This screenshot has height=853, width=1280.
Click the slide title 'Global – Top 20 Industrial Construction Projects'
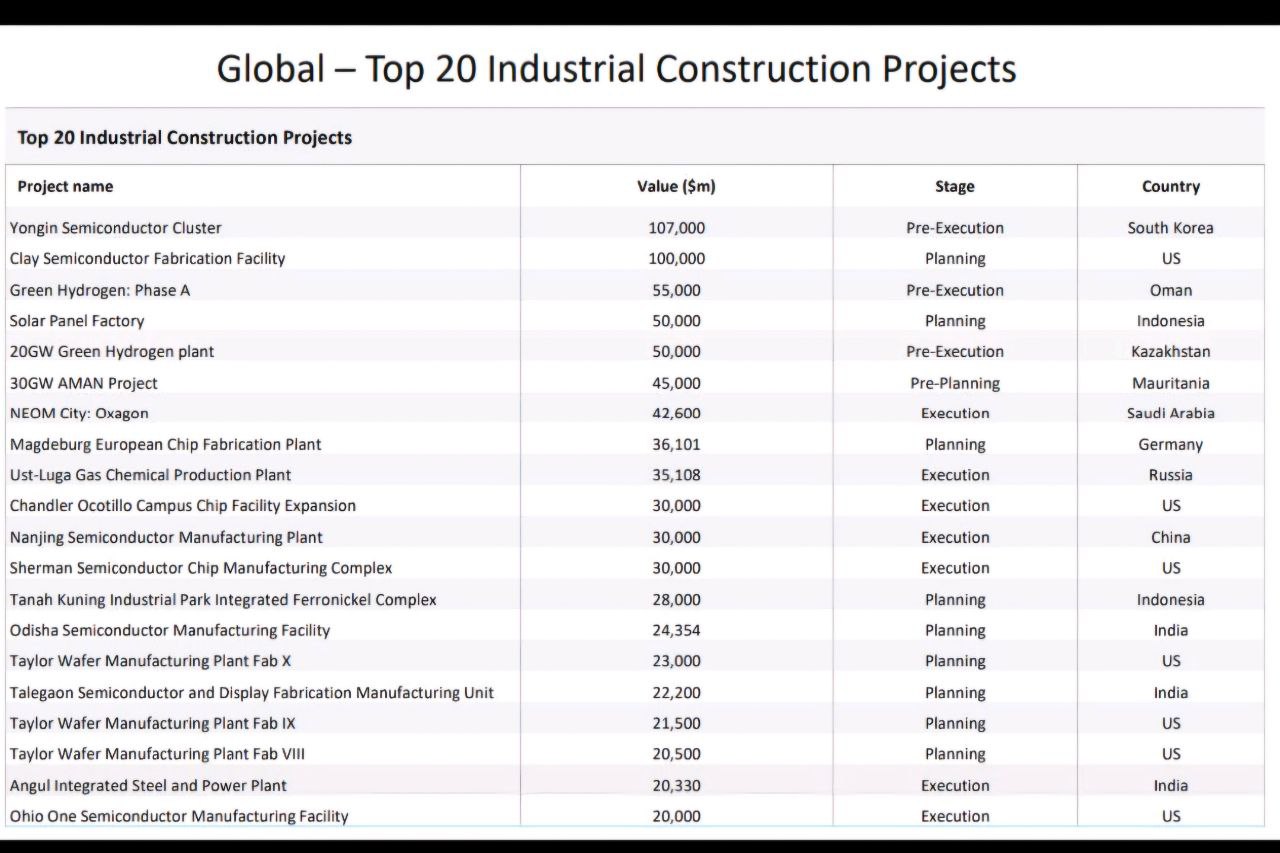coord(616,69)
